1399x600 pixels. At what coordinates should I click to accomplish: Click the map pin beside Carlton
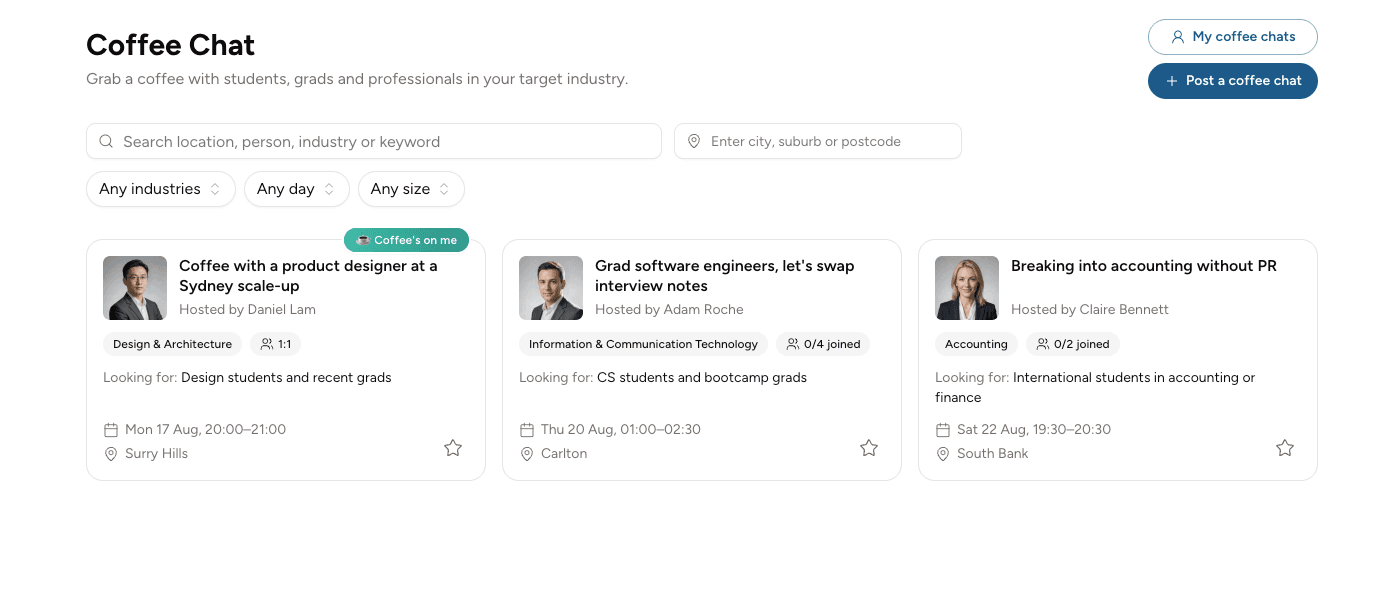(527, 454)
